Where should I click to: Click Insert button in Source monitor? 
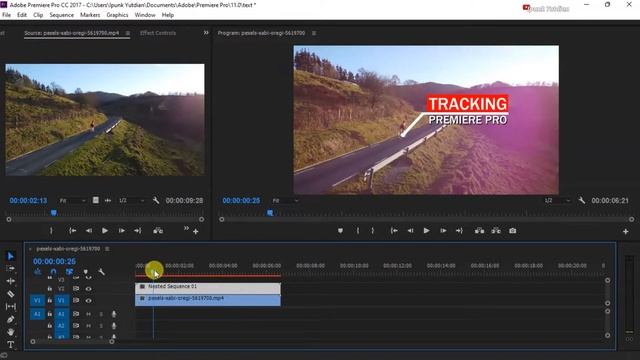(158, 231)
